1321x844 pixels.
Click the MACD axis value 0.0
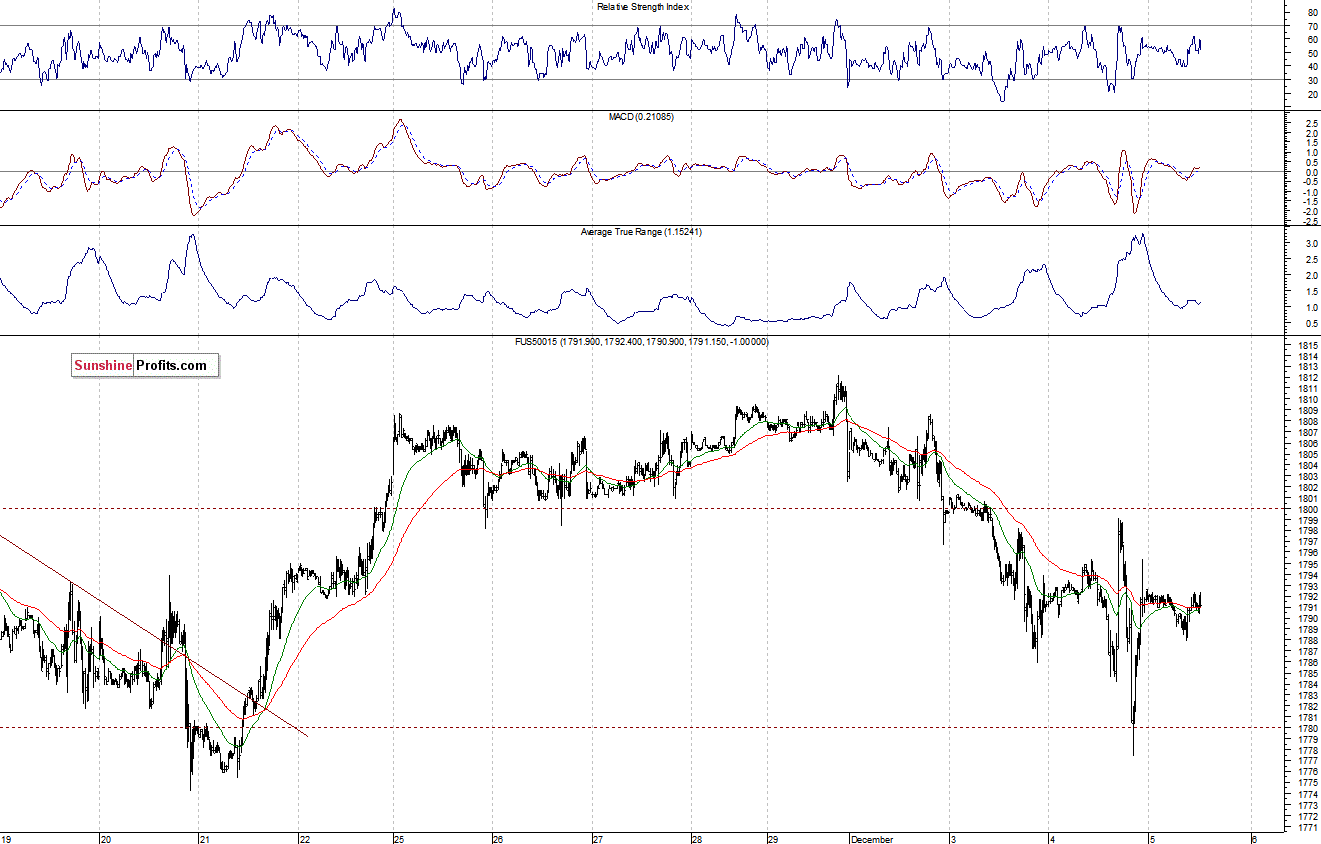tap(1311, 172)
